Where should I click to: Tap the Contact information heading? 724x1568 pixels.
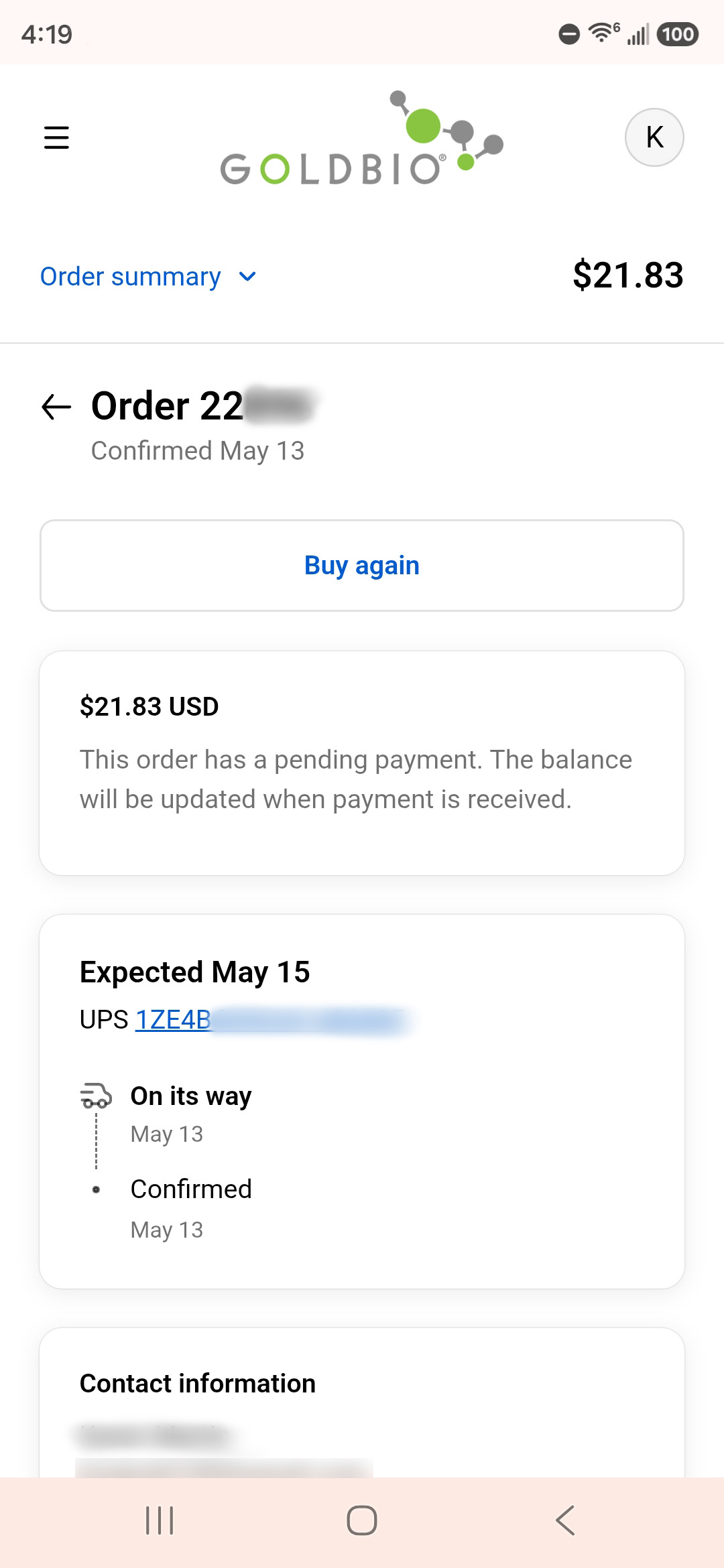click(198, 1383)
